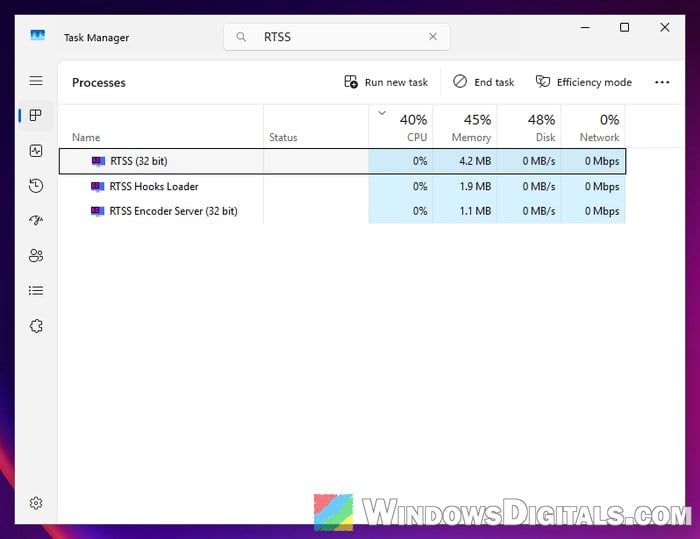Viewport: 700px width, 539px height.
Task: Open the Details page in sidebar
Action: [36, 291]
